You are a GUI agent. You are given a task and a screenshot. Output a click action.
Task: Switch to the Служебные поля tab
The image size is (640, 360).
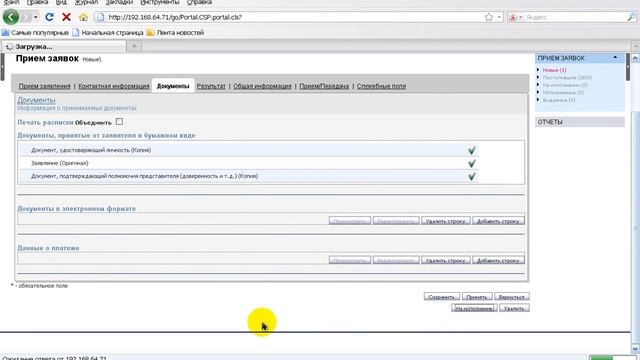coord(381,86)
